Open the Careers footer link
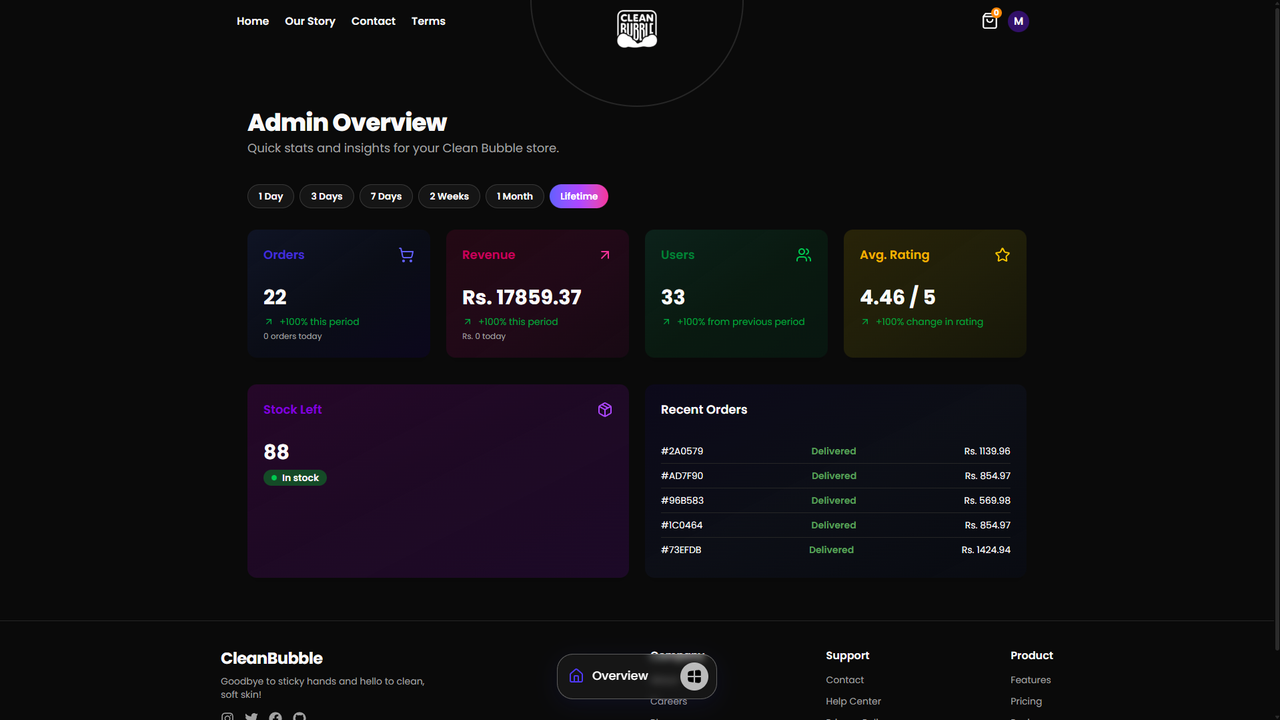1280x720 pixels. [x=668, y=702]
